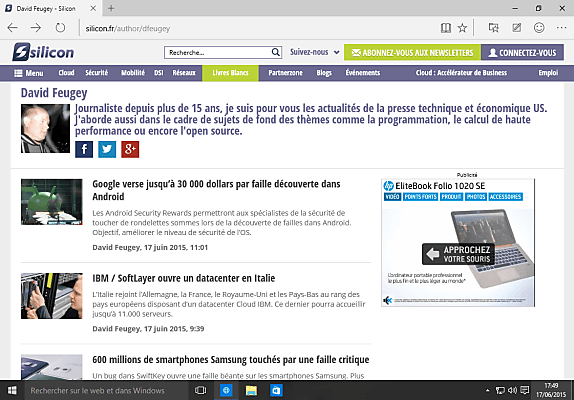This screenshot has height=400, width=574.
Task: Open David Feugey's Twitter icon
Action: 107,149
